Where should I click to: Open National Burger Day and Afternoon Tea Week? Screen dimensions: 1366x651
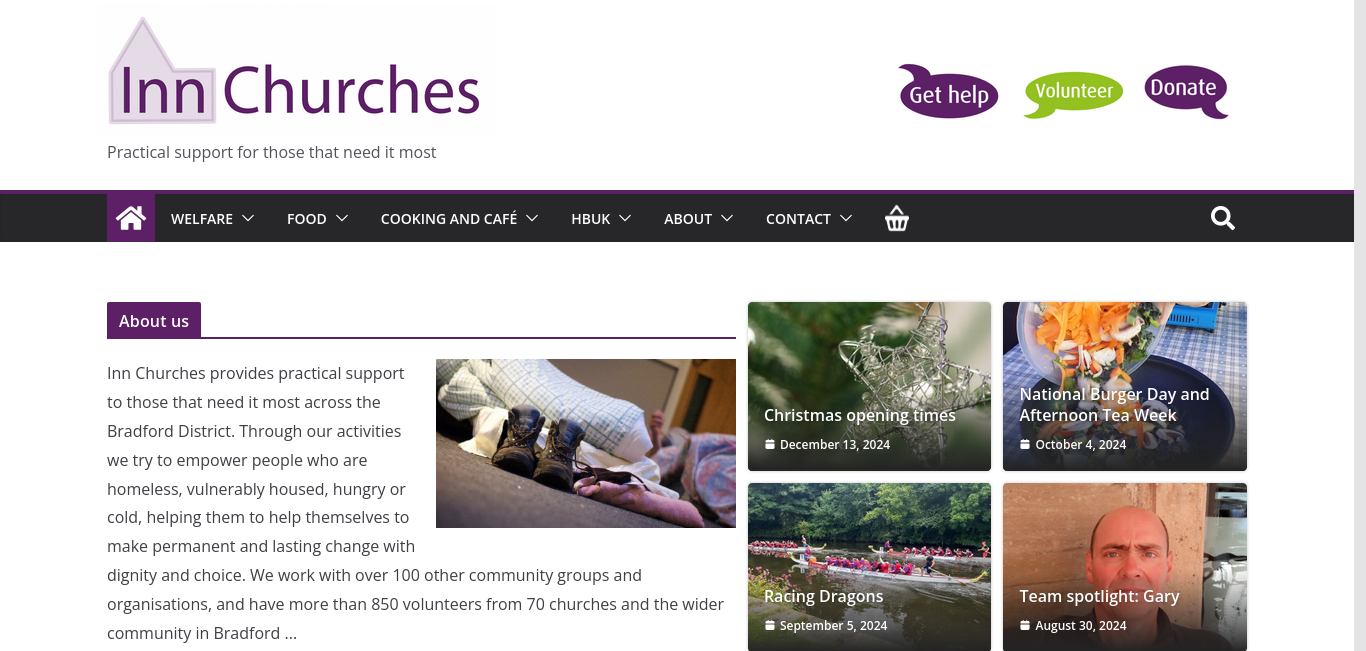(1115, 405)
